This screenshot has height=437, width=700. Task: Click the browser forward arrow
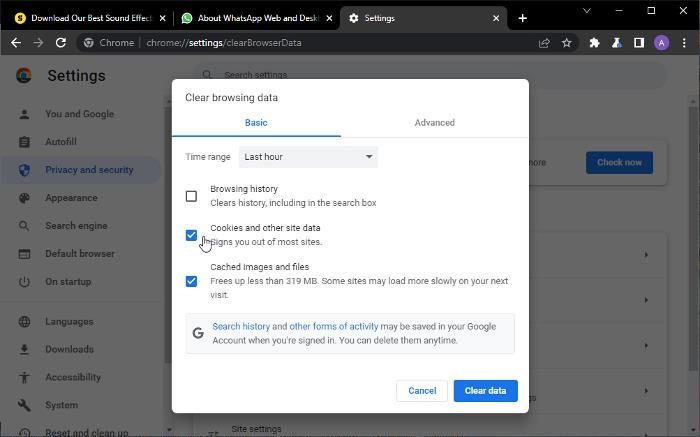point(38,43)
